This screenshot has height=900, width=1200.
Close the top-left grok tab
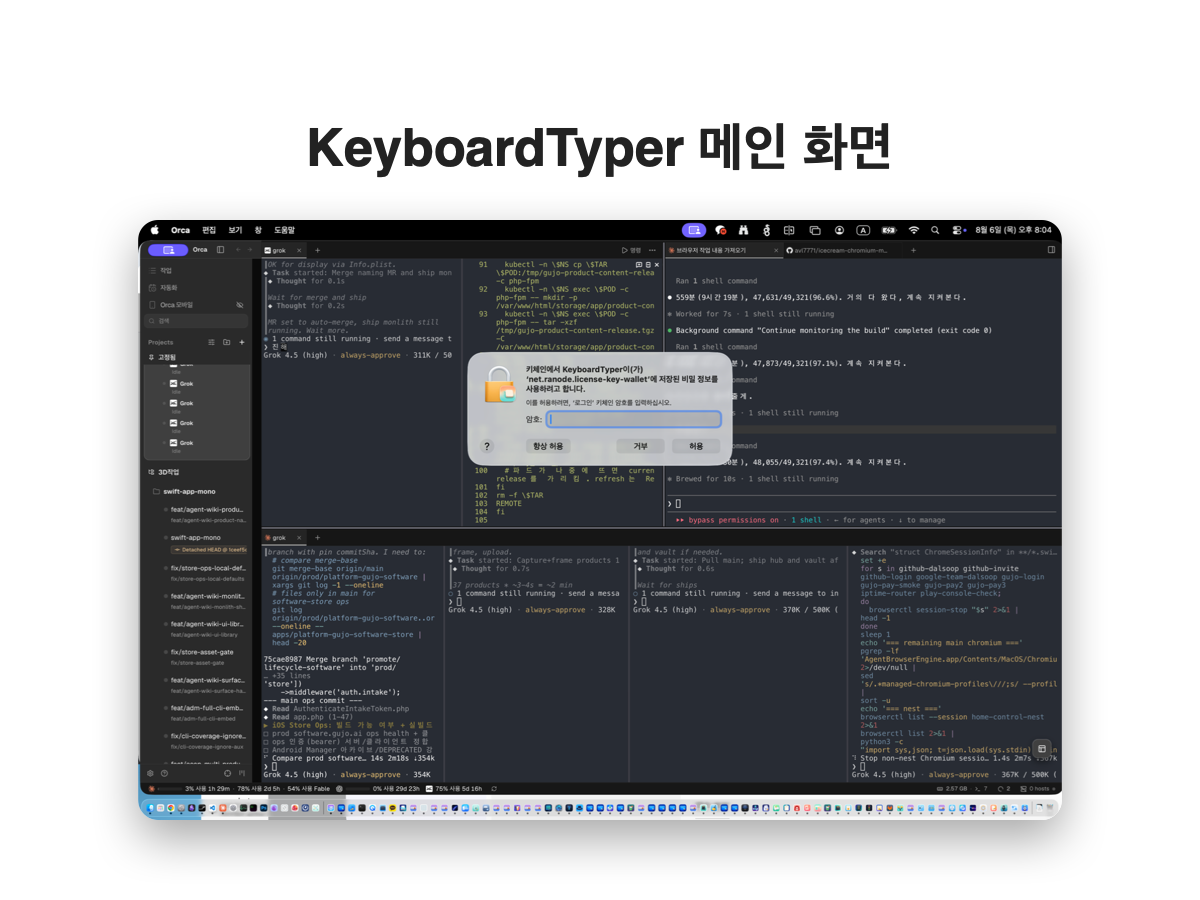[x=299, y=250]
